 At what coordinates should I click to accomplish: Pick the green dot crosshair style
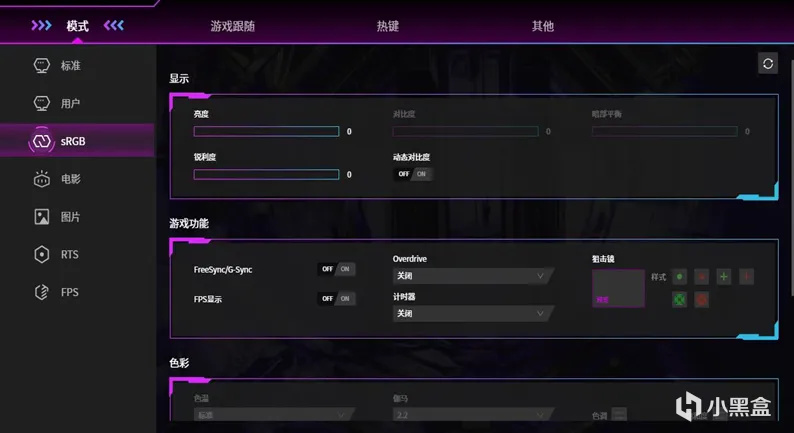(x=680, y=277)
